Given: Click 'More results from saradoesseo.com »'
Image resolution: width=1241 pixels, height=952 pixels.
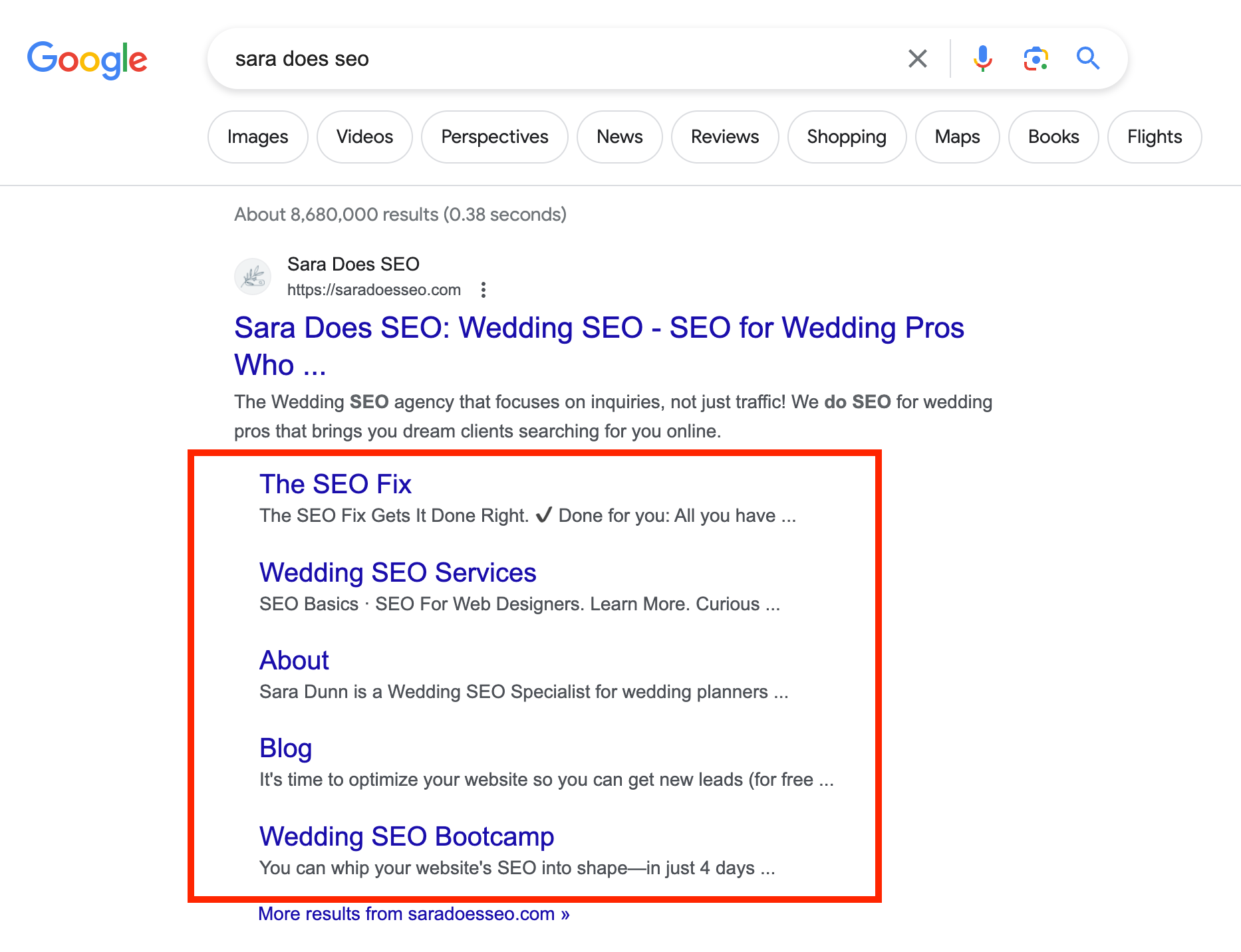Looking at the screenshot, I should [x=414, y=914].
